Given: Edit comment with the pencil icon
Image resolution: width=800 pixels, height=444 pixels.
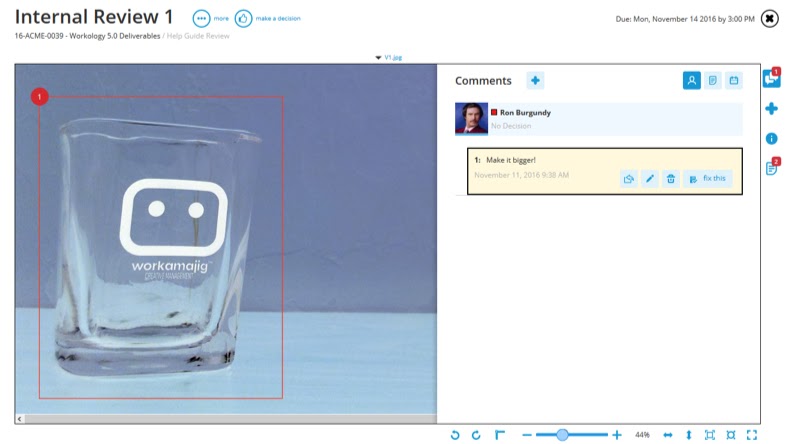Looking at the screenshot, I should tap(649, 179).
